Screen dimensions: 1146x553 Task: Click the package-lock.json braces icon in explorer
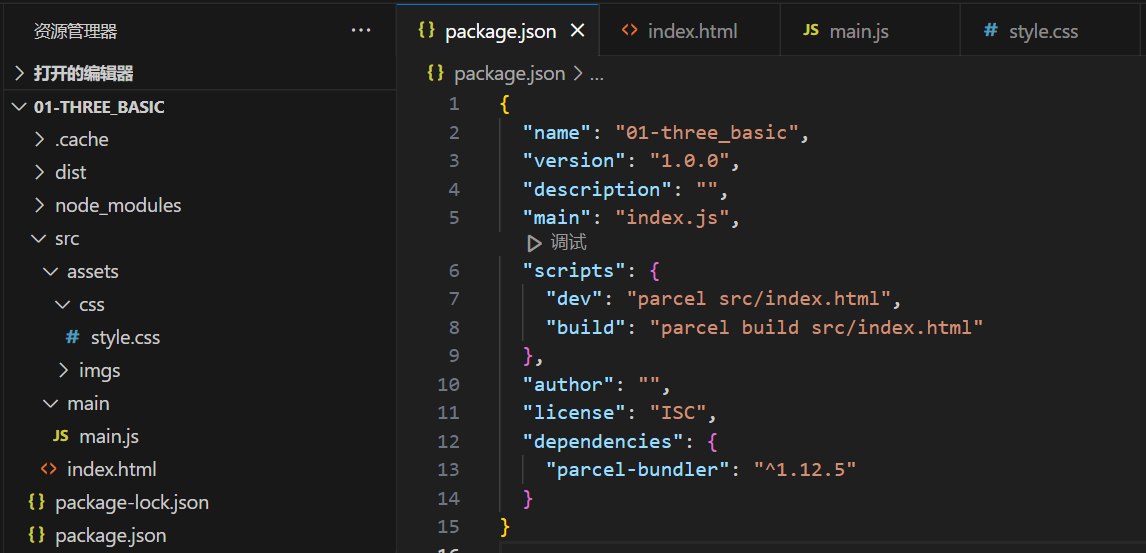point(37,502)
